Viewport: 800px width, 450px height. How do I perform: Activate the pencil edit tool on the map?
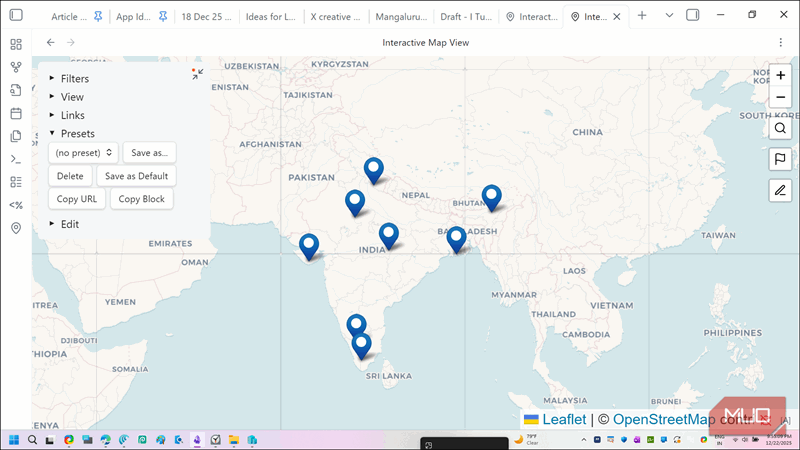(781, 190)
